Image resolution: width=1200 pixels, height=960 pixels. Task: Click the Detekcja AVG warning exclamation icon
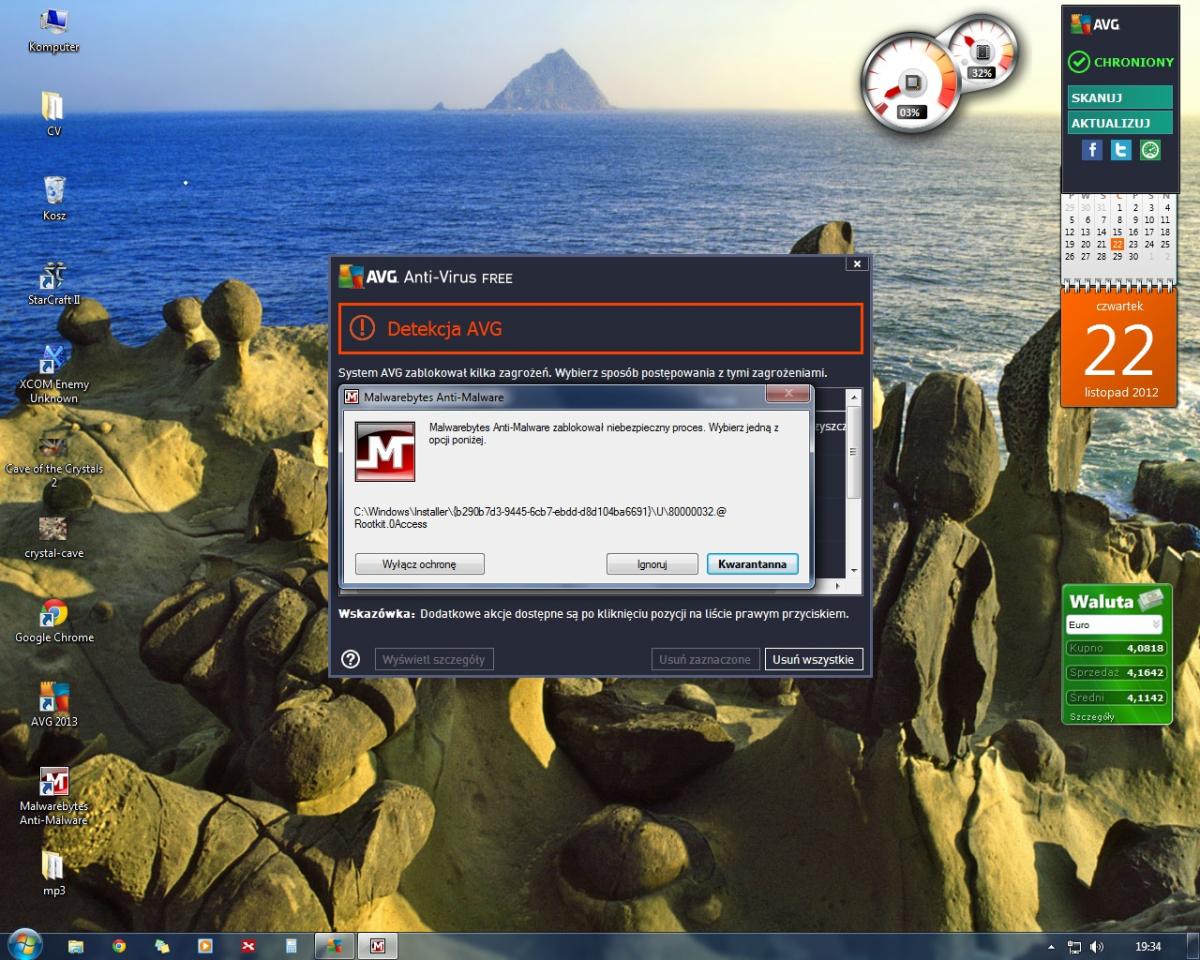362,328
